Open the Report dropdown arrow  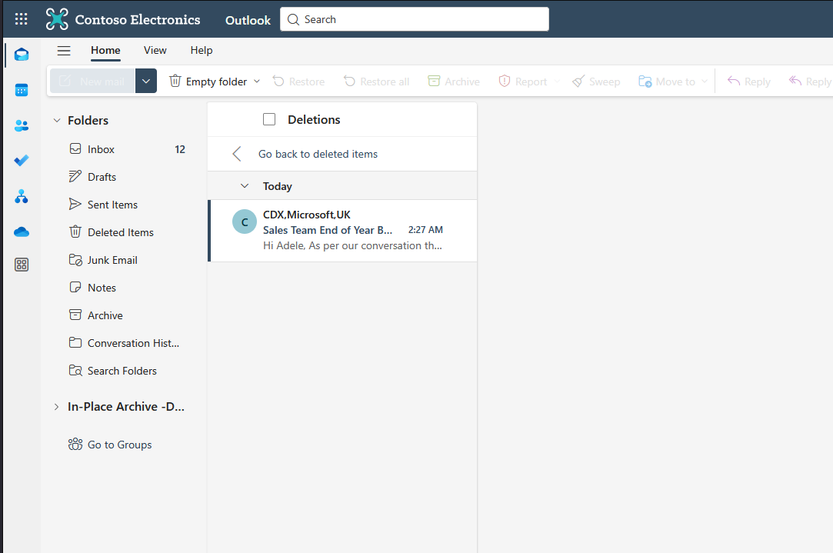pos(557,81)
